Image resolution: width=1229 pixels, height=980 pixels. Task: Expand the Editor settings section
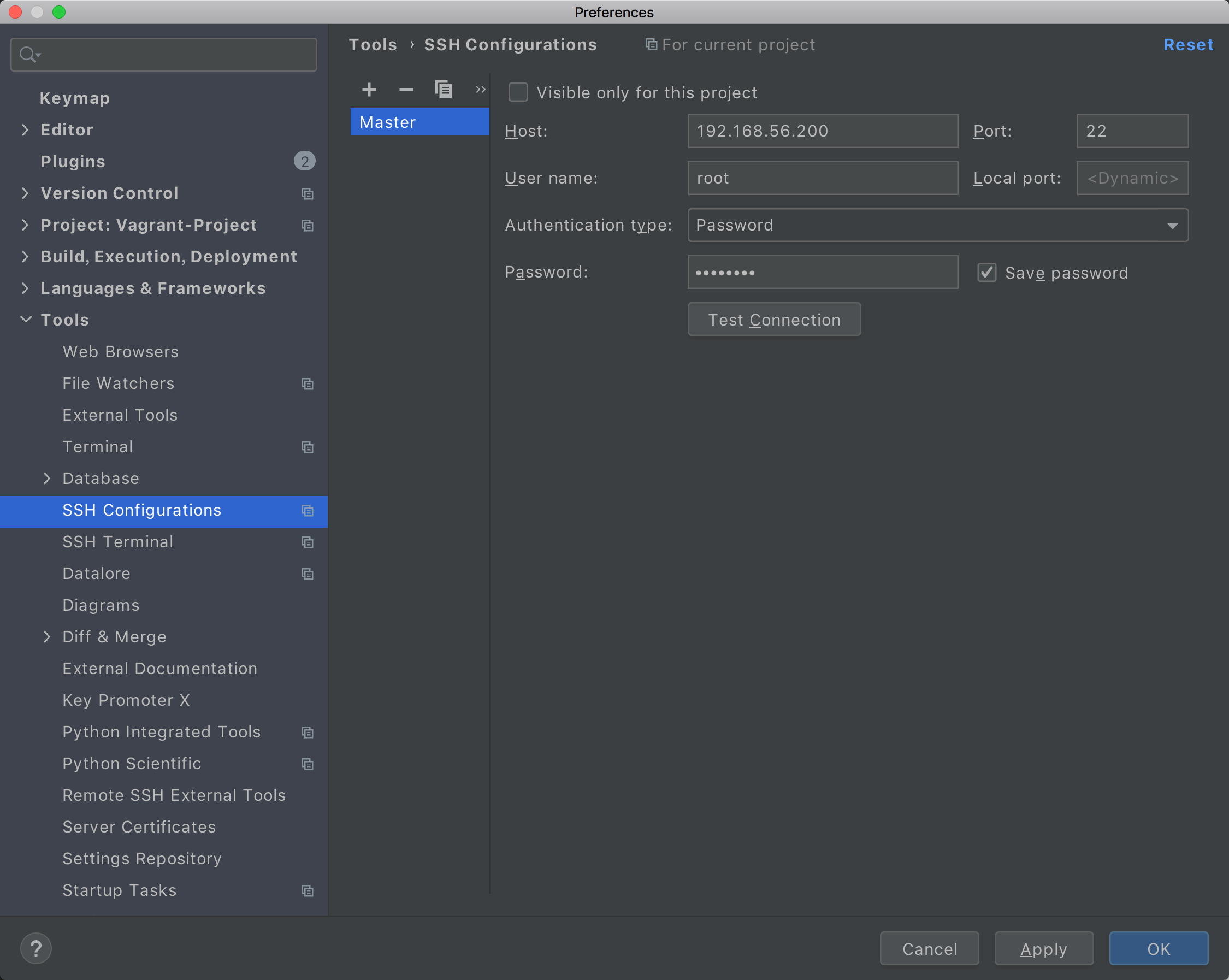coord(25,130)
